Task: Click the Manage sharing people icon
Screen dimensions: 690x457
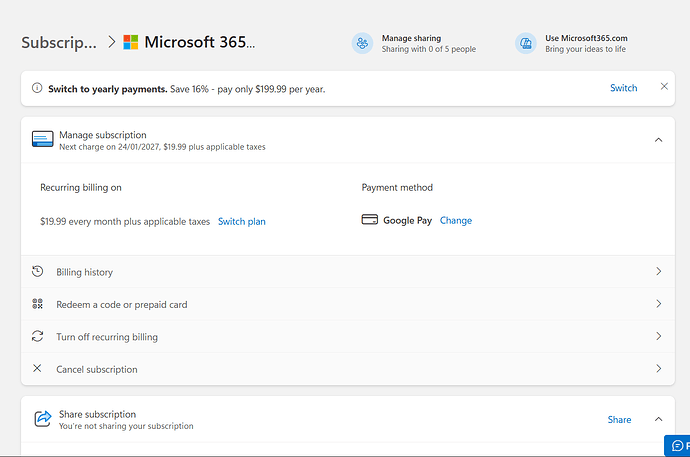Action: (362, 43)
